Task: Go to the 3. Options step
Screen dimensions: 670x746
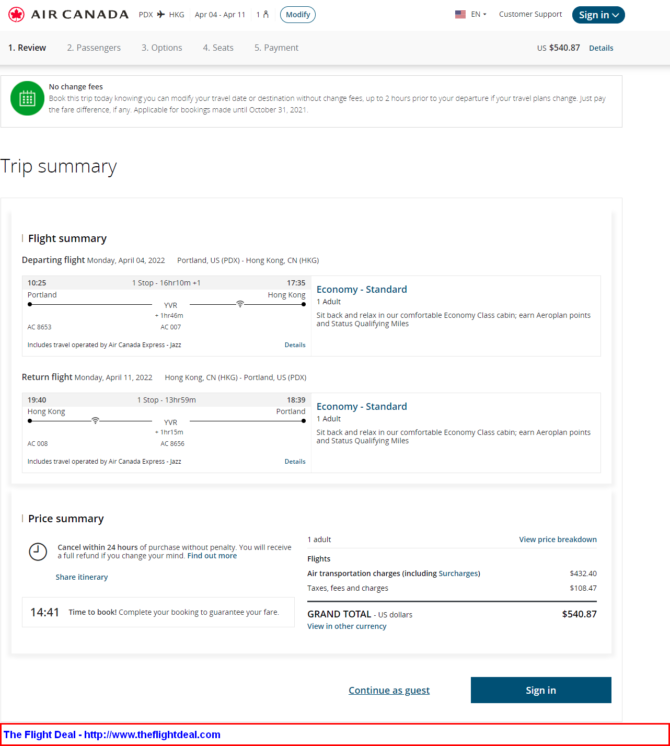Action: [162, 48]
